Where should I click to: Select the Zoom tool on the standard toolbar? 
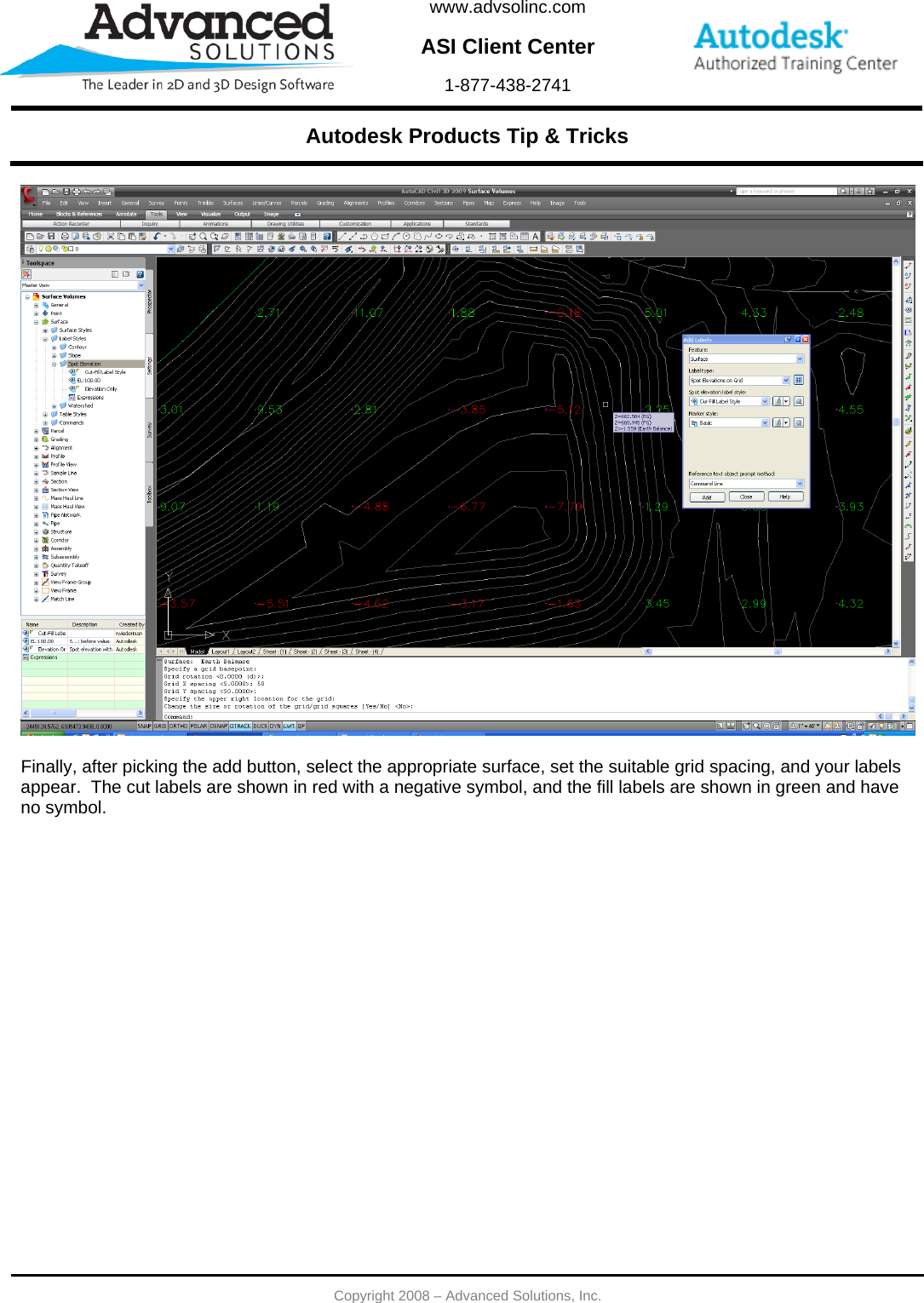coord(201,237)
